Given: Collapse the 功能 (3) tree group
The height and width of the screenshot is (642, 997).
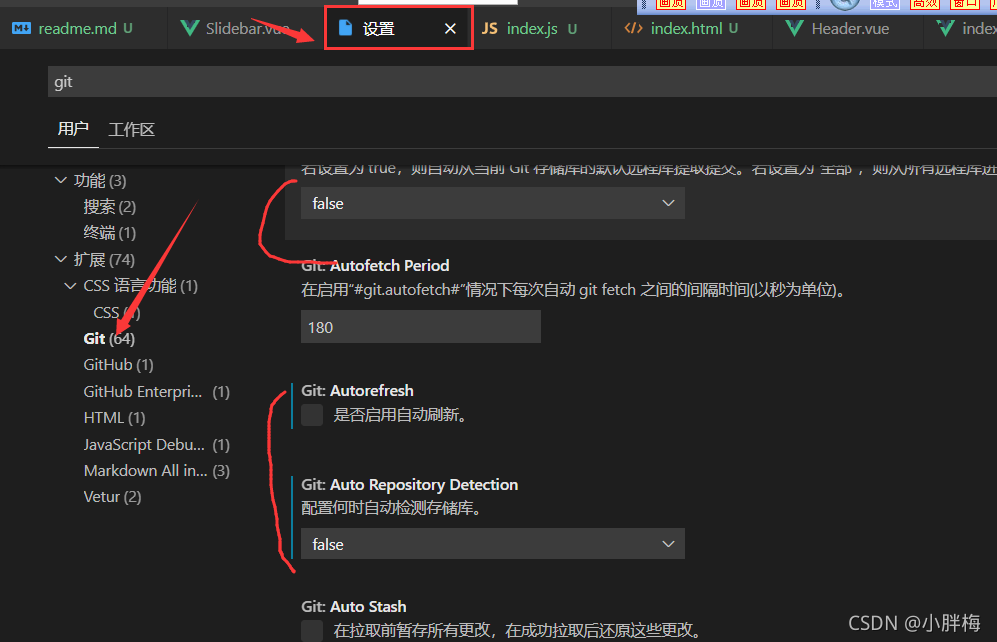Looking at the screenshot, I should point(60,181).
